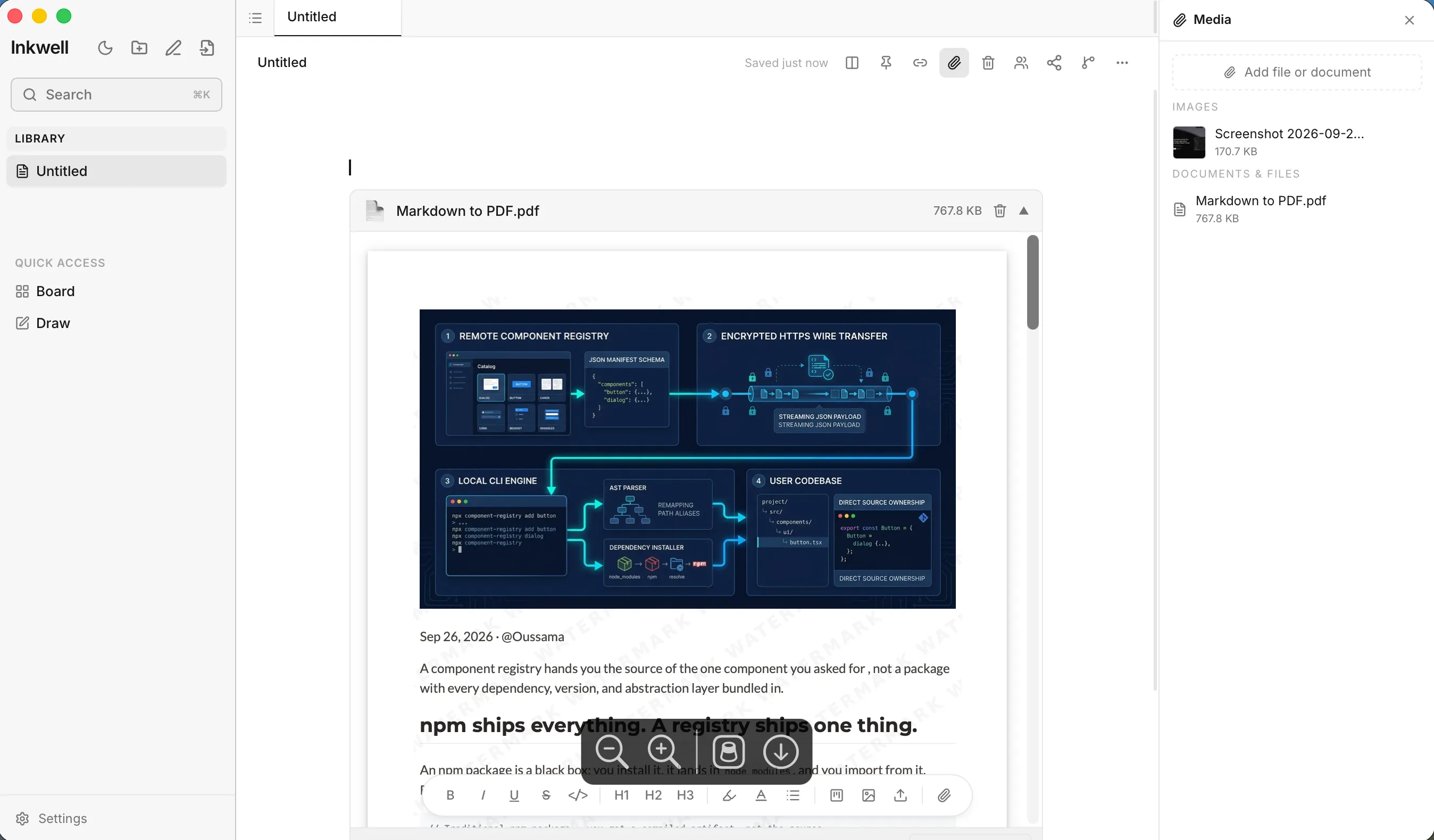The width and height of the screenshot is (1434, 840).
Task: Toggle dark mode moon icon
Action: [105, 48]
